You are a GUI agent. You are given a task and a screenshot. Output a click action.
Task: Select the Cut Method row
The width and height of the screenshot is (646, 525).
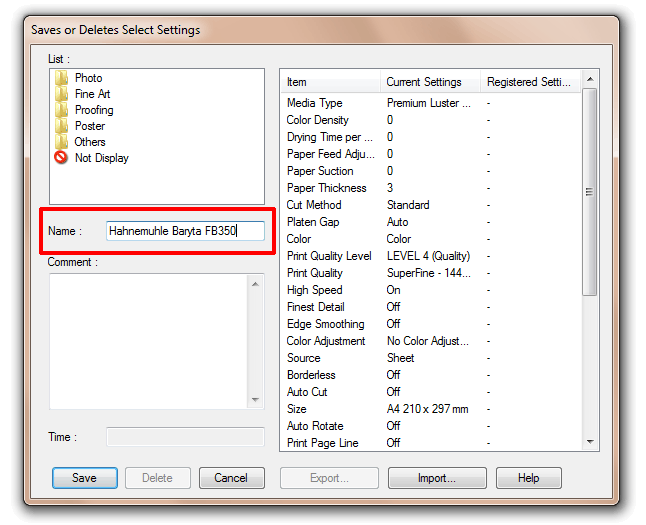pyautogui.click(x=431, y=205)
